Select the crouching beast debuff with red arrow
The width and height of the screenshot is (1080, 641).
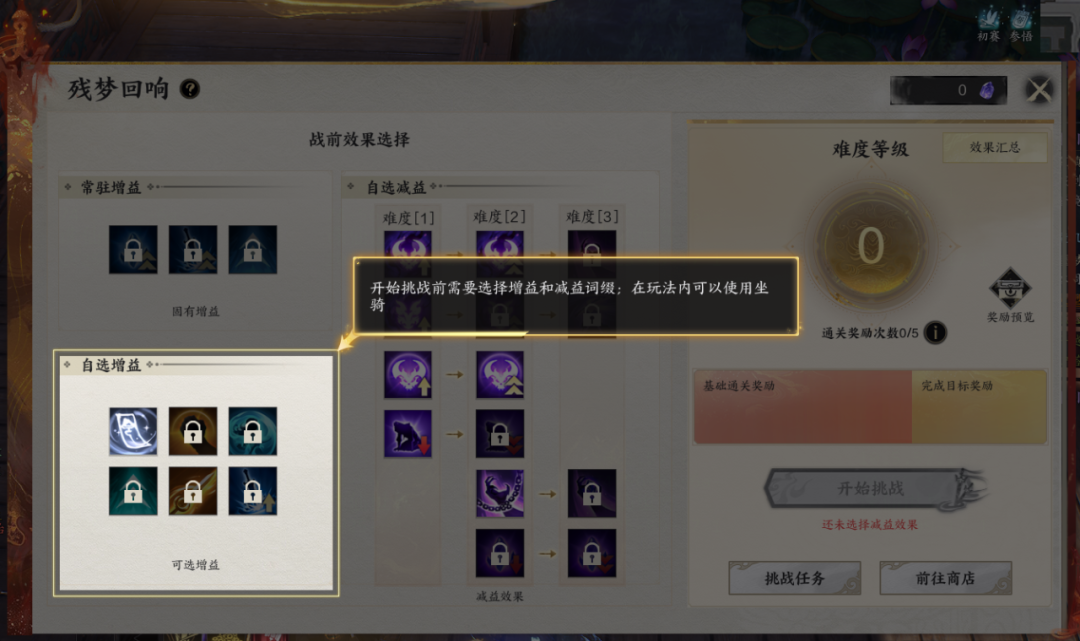coord(408,434)
